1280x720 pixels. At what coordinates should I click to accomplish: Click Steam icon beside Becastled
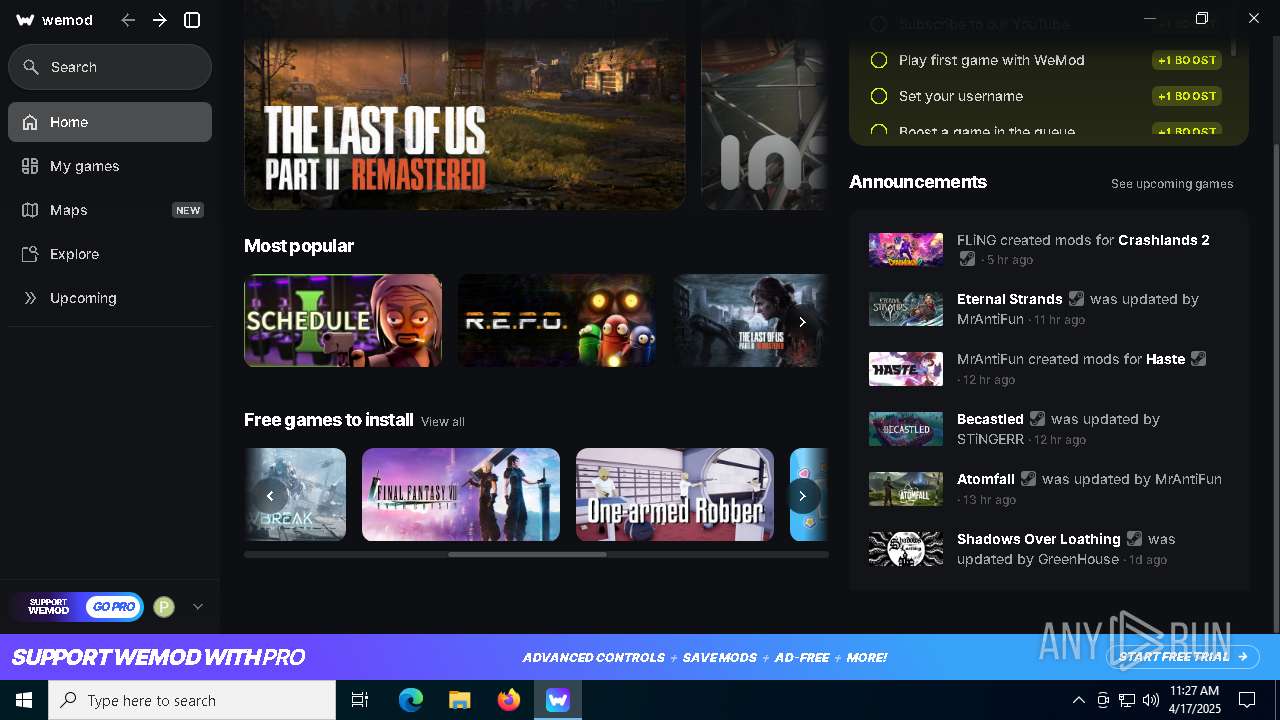pos(1037,419)
